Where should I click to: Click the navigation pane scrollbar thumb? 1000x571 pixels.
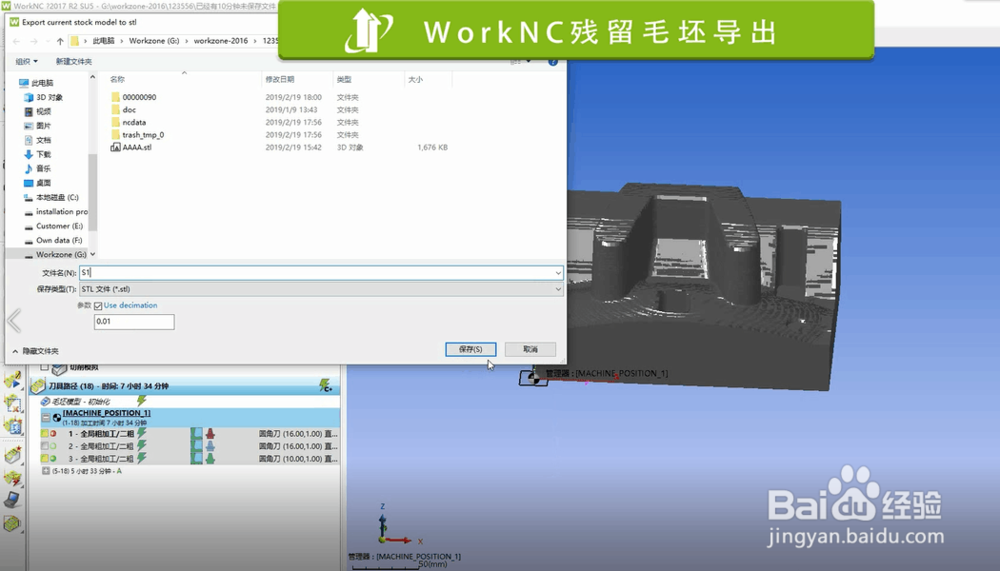(x=92, y=191)
